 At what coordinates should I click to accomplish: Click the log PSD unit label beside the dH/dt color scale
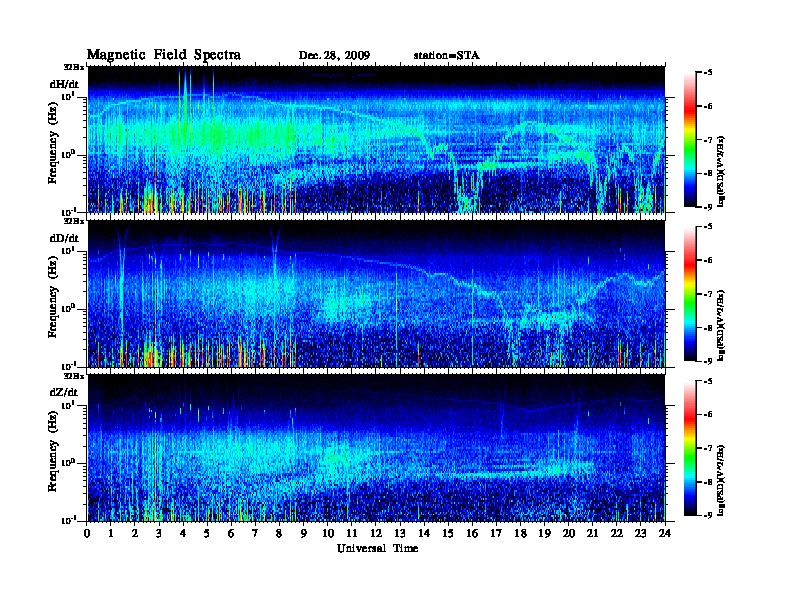point(722,171)
